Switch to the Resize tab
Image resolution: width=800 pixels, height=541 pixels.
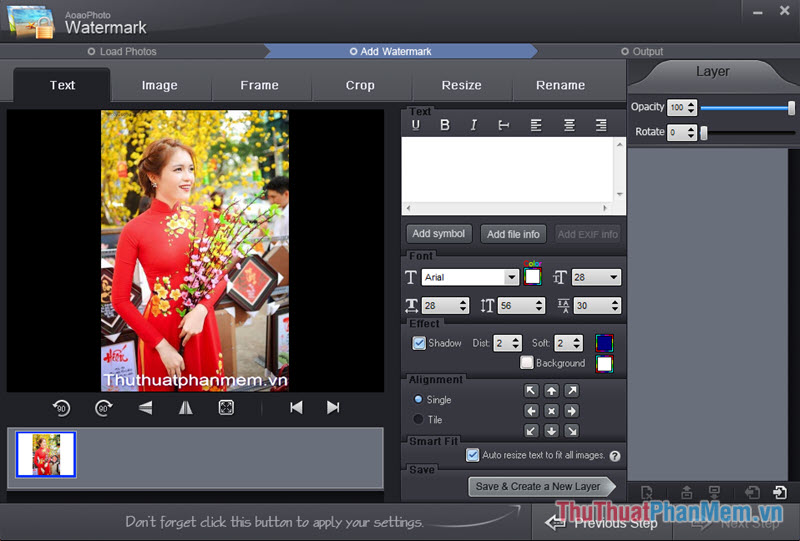(x=462, y=85)
